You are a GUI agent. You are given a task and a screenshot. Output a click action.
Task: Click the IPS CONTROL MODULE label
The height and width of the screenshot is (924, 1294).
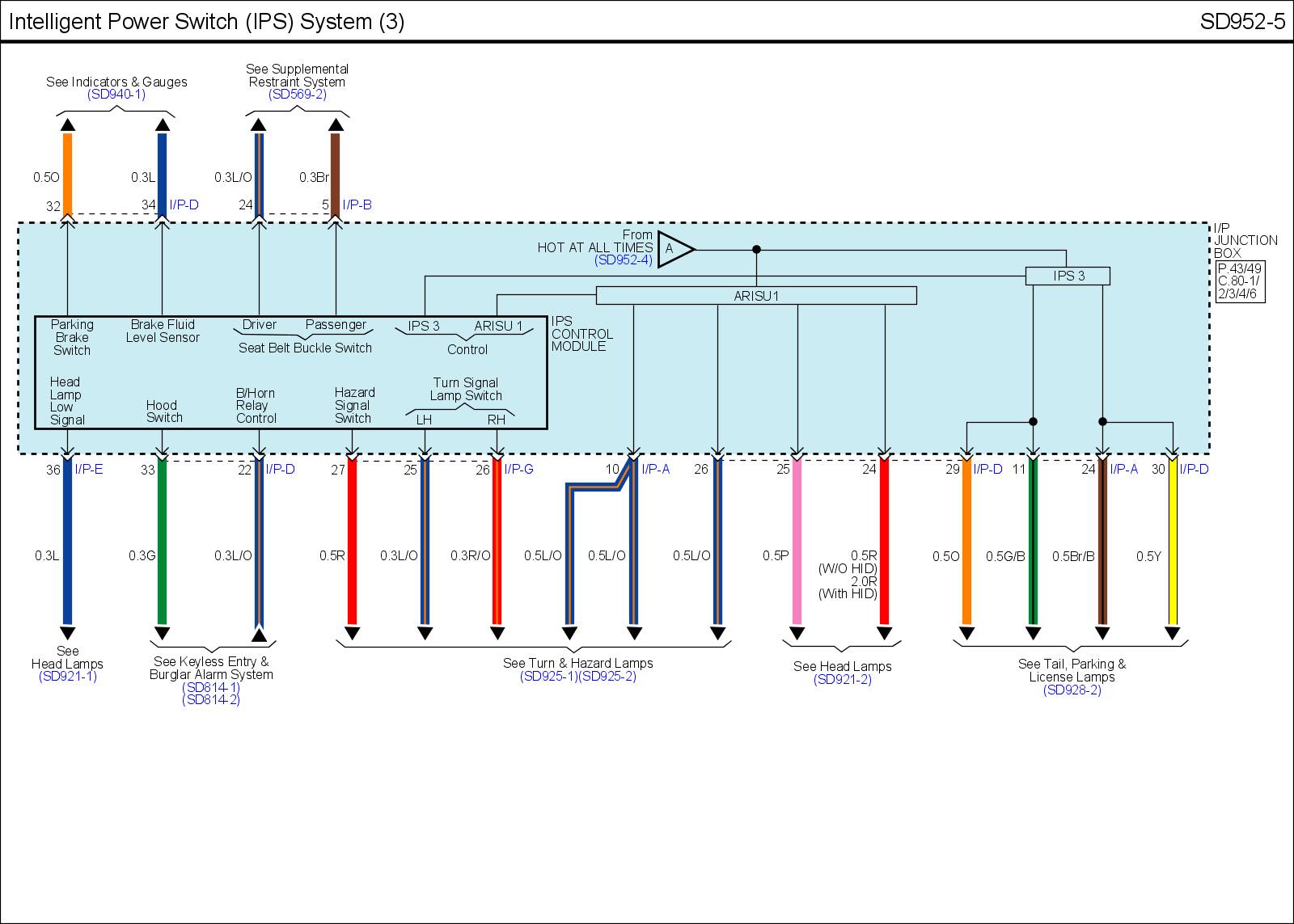point(581,334)
